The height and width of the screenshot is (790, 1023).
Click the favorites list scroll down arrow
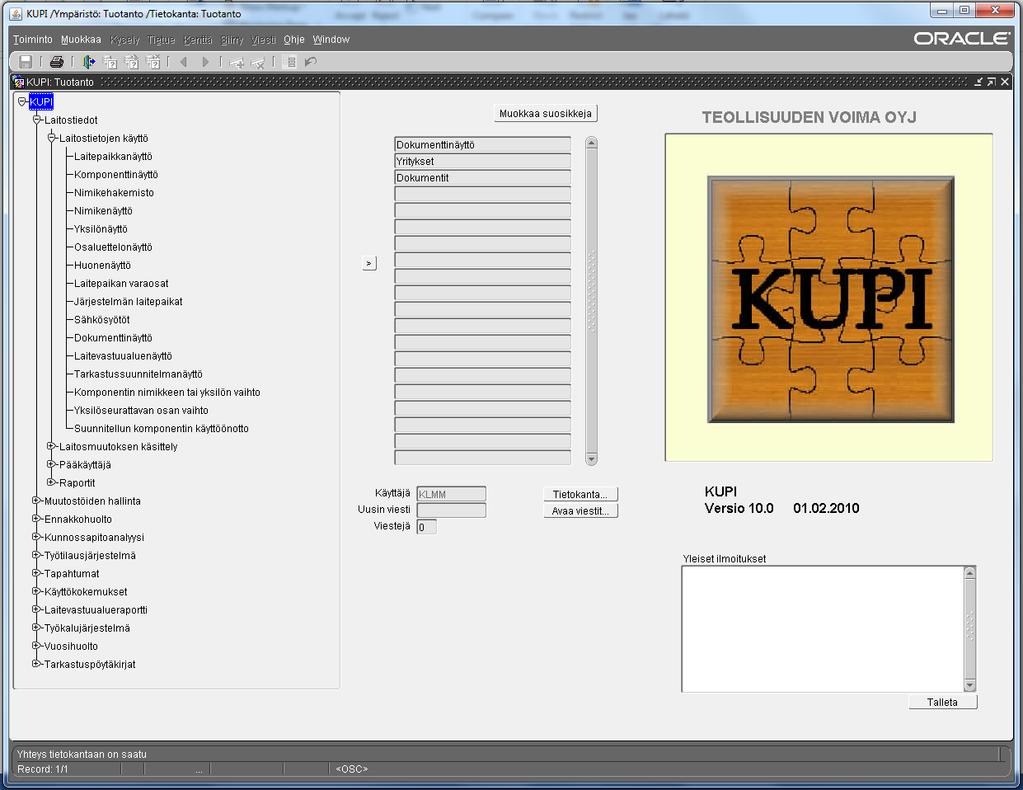point(592,459)
